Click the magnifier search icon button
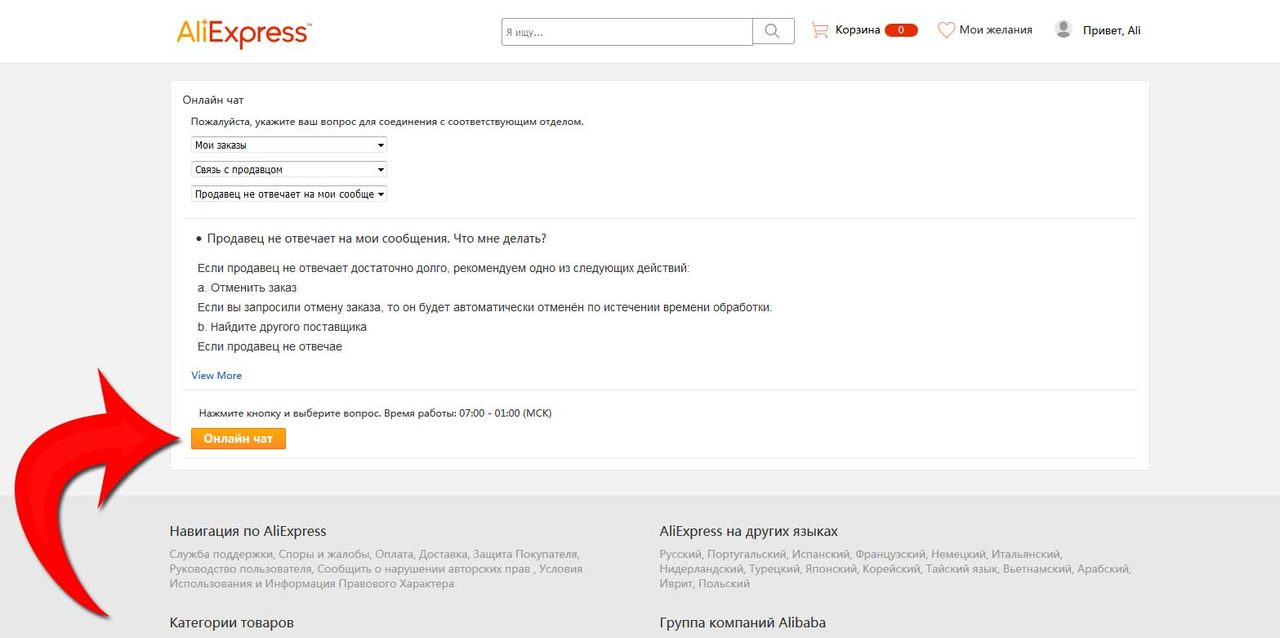The height and width of the screenshot is (638, 1280). click(773, 31)
